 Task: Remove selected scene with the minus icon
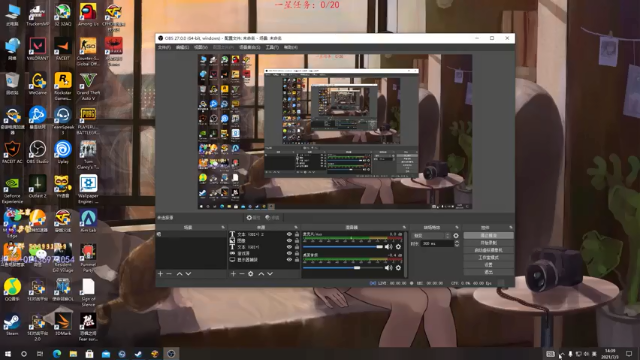pos(169,274)
